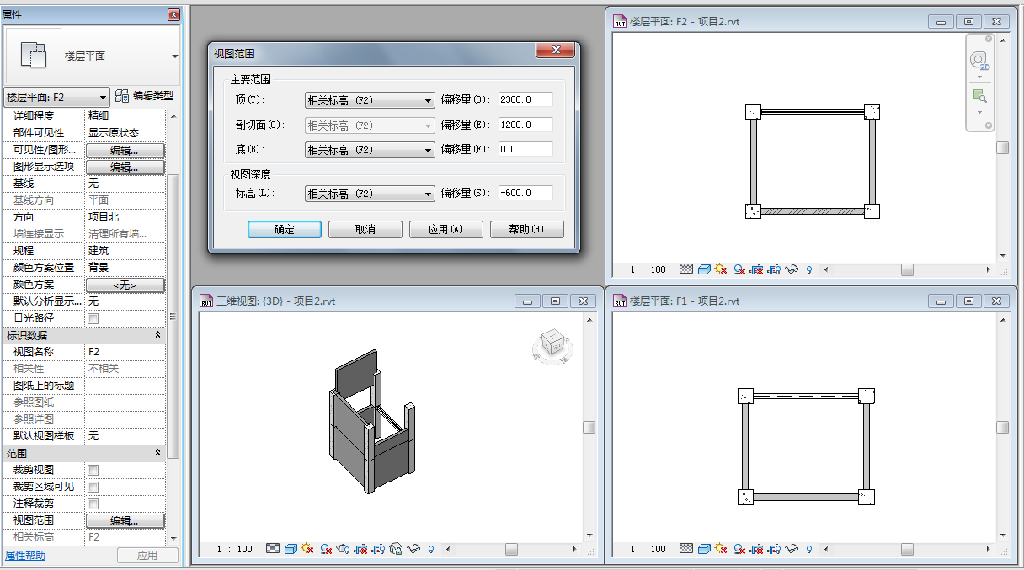
Task: Open steering wheel options arrow in F2
Action: (x=980, y=77)
